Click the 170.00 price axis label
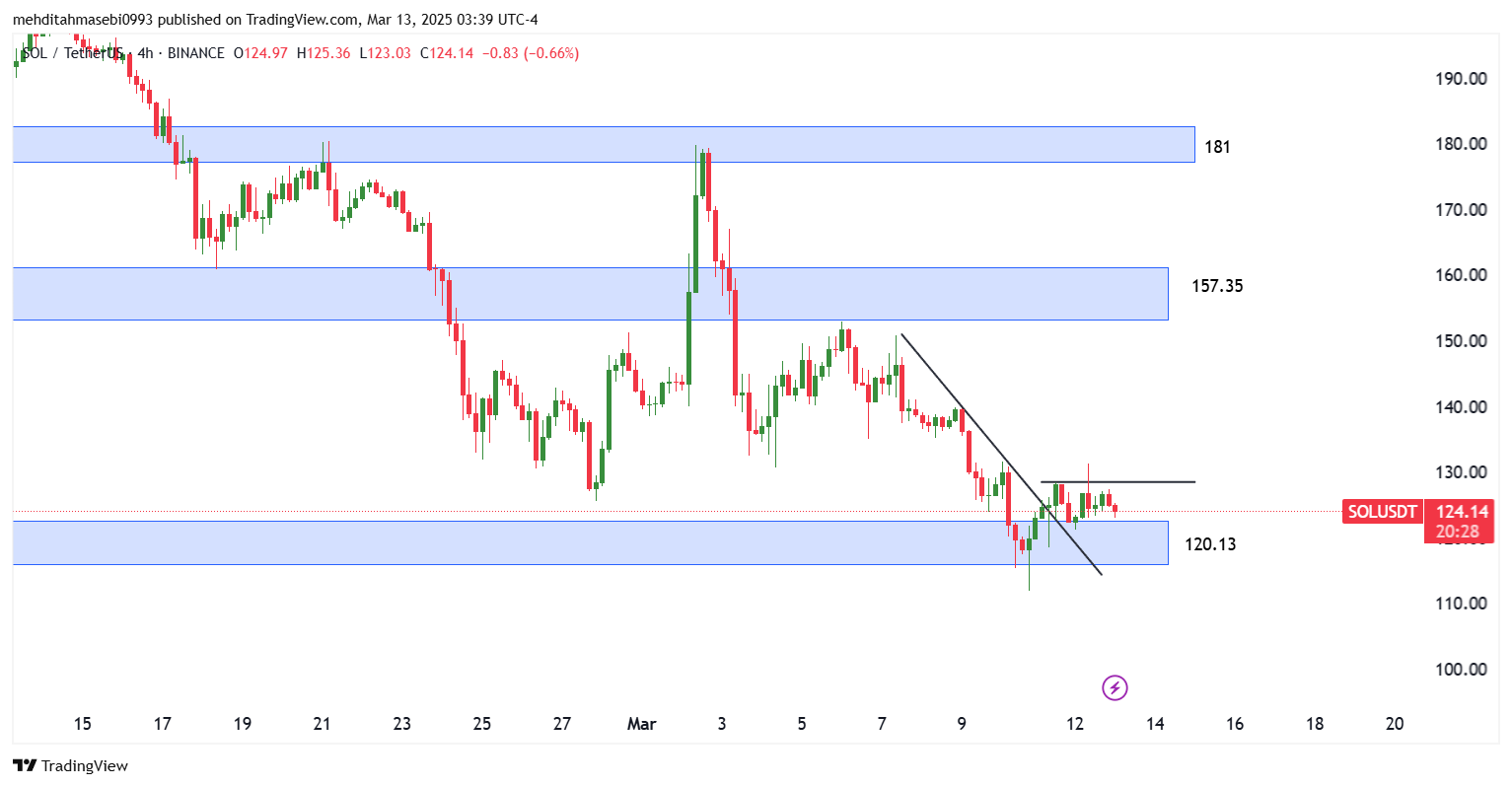This screenshot has width=1512, height=787. point(1462,209)
